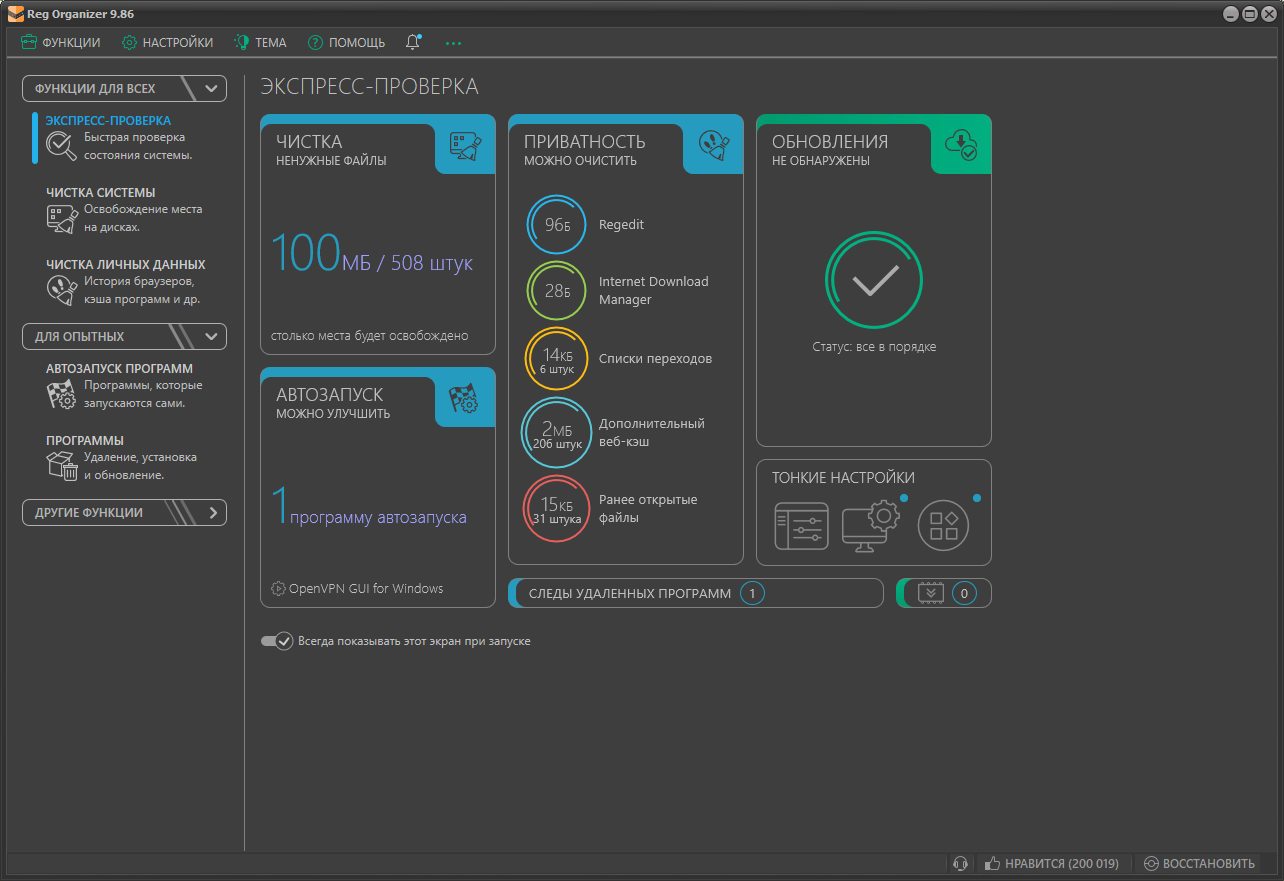1284x881 pixels.
Task: Click the ВОССТАНОВИТЬ button in status bar
Action: (1199, 863)
